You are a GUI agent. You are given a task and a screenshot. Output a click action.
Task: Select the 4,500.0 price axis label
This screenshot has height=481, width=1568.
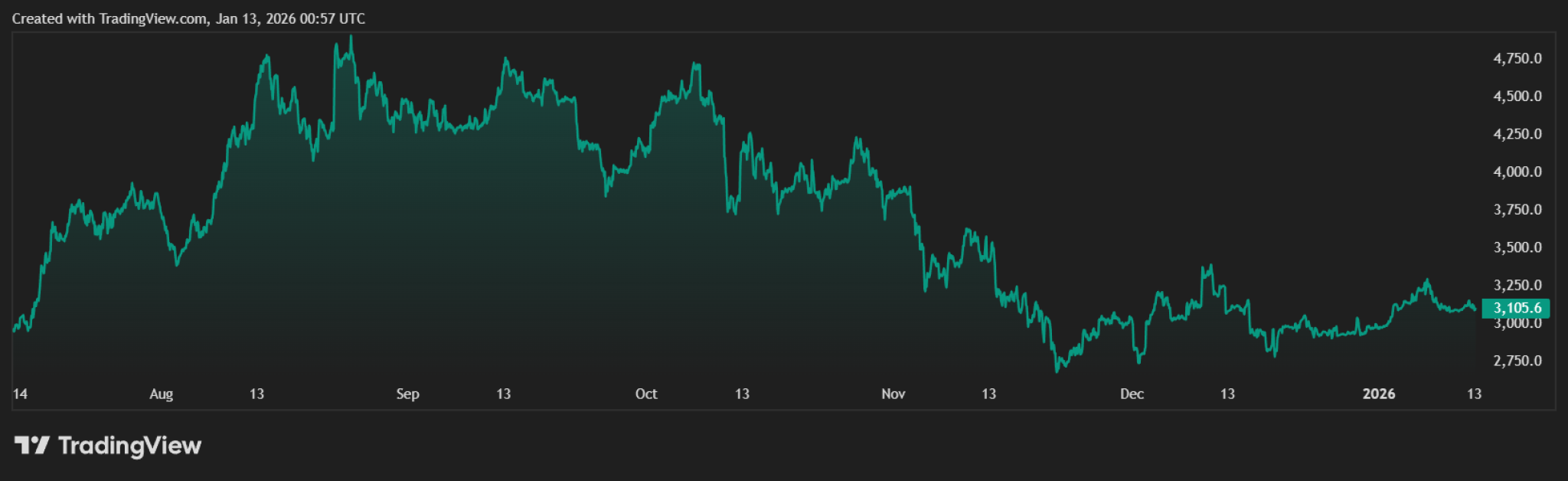(1517, 97)
